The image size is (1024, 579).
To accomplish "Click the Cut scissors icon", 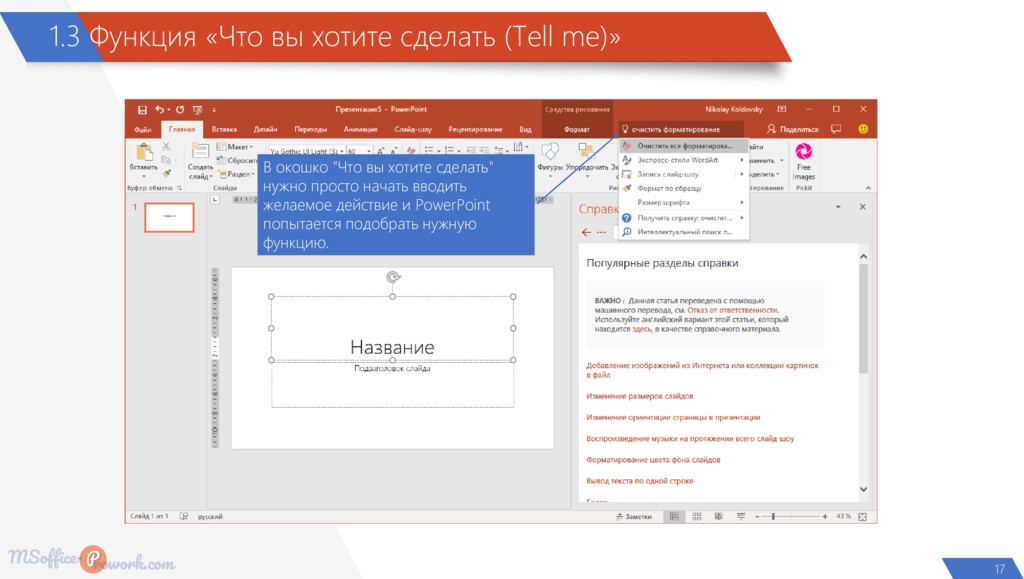I will (x=167, y=147).
